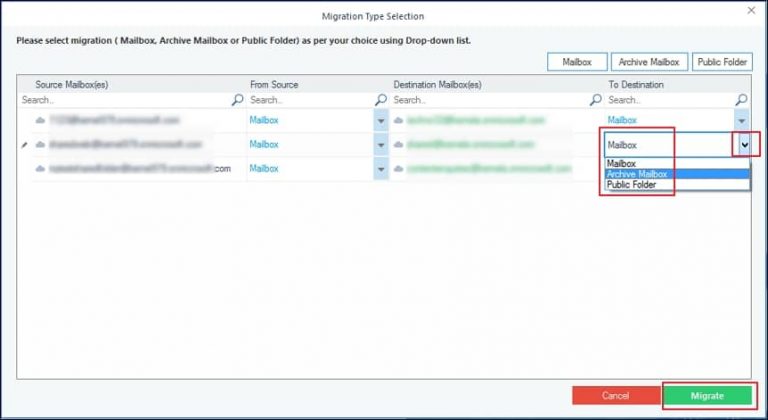Open third row From Source dropdown arrow
Image resolution: width=768 pixels, height=420 pixels.
pos(381,169)
